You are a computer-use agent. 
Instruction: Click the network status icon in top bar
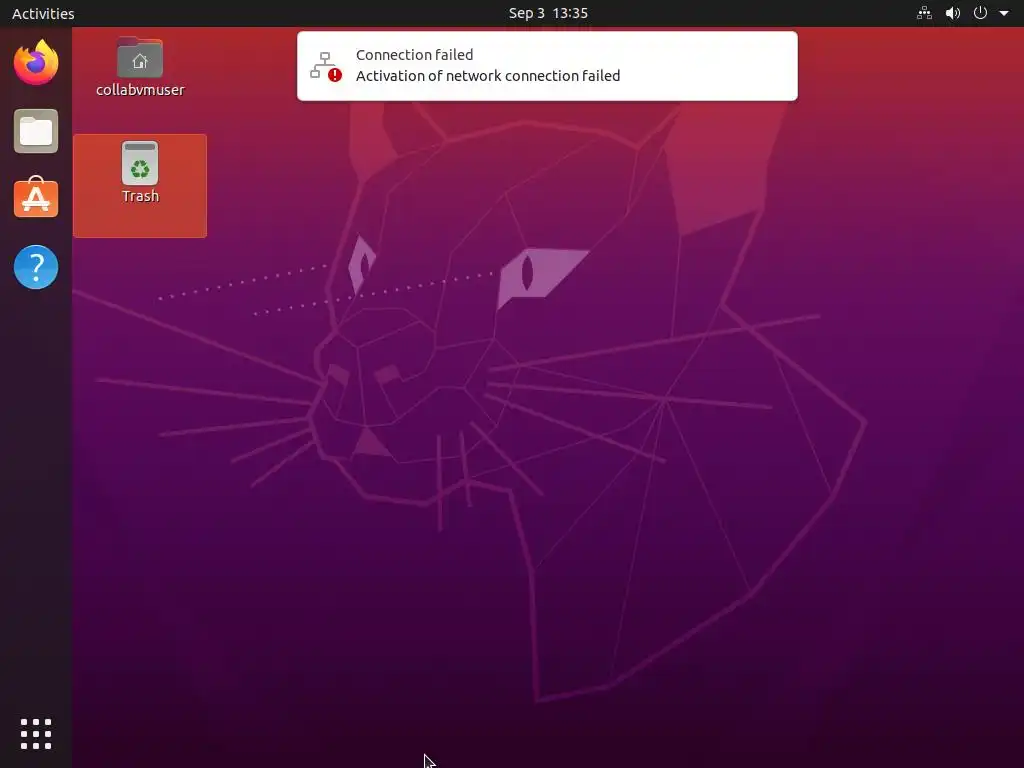coord(924,13)
